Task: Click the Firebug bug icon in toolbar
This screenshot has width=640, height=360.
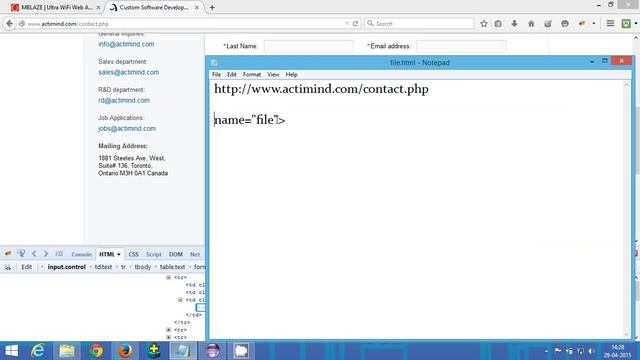Action: (x=582, y=24)
